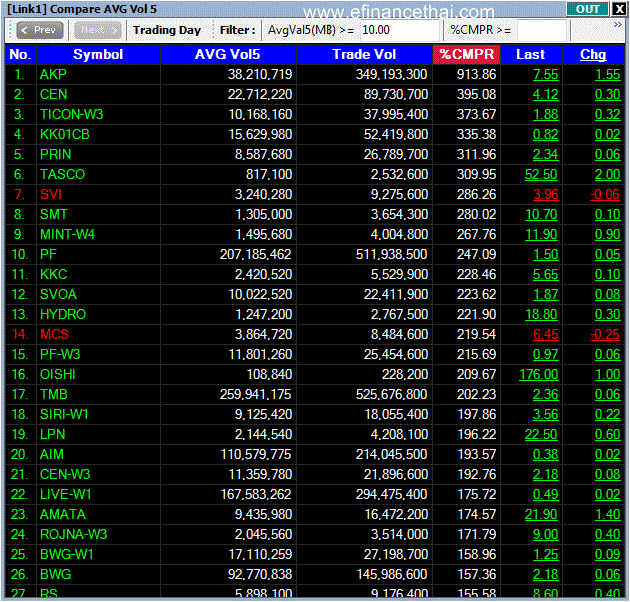Click AKP trade volume 349,193,300
Image resolution: width=630 pixels, height=602 pixels.
tap(392, 74)
